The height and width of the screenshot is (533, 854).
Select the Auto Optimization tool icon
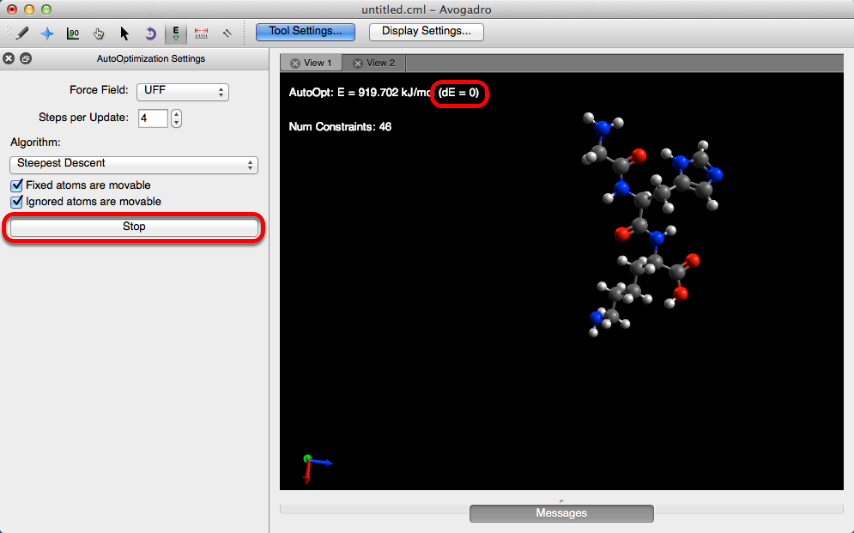(x=176, y=32)
